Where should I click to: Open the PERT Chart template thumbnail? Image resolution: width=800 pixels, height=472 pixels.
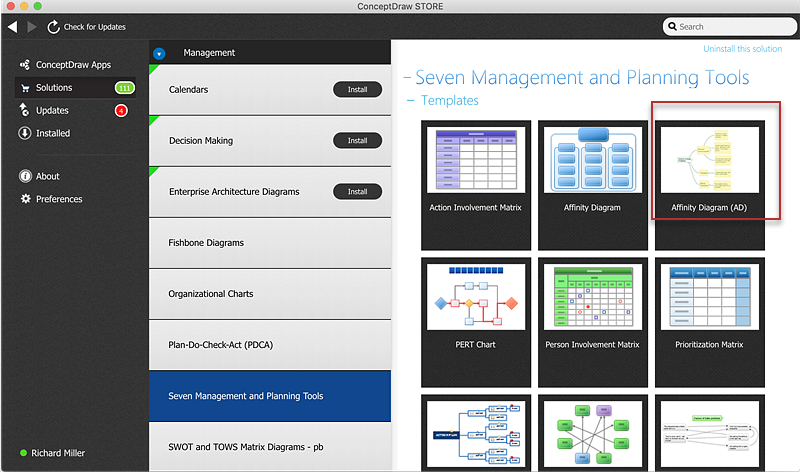pos(476,296)
